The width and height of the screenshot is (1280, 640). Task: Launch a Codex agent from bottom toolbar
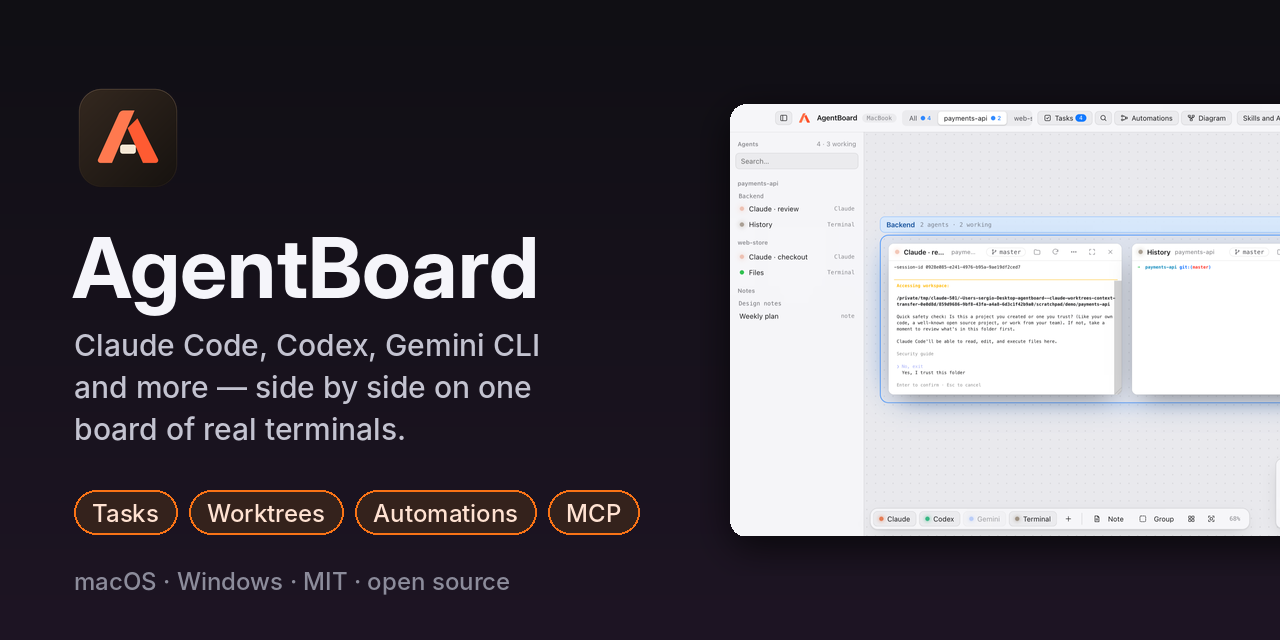point(940,519)
